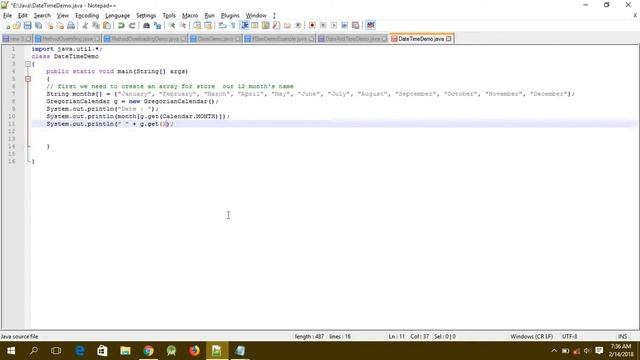The width and height of the screenshot is (640, 360).
Task: Toggle the indent guide button
Action: click(244, 25)
